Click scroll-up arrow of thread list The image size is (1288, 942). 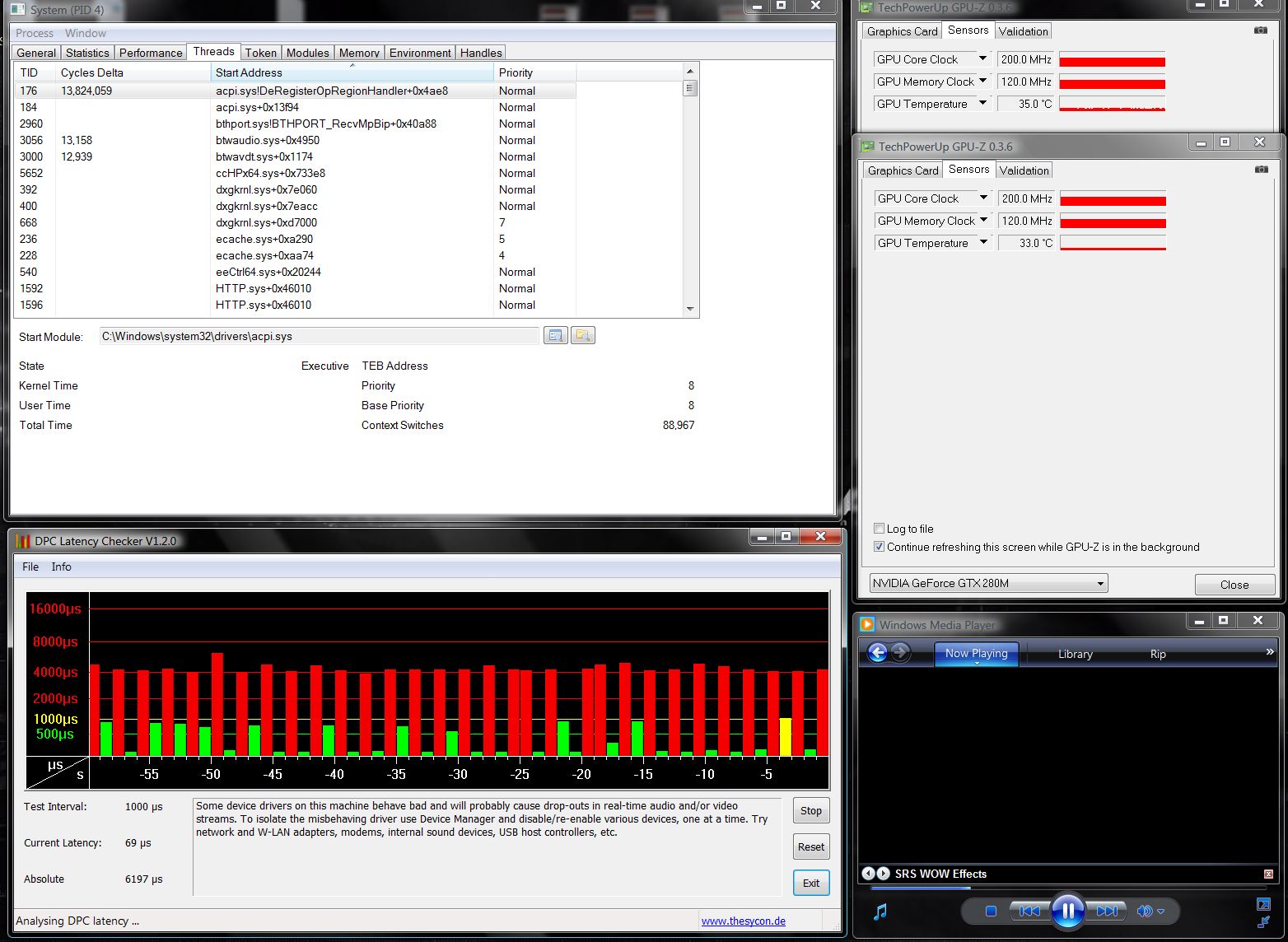click(690, 72)
